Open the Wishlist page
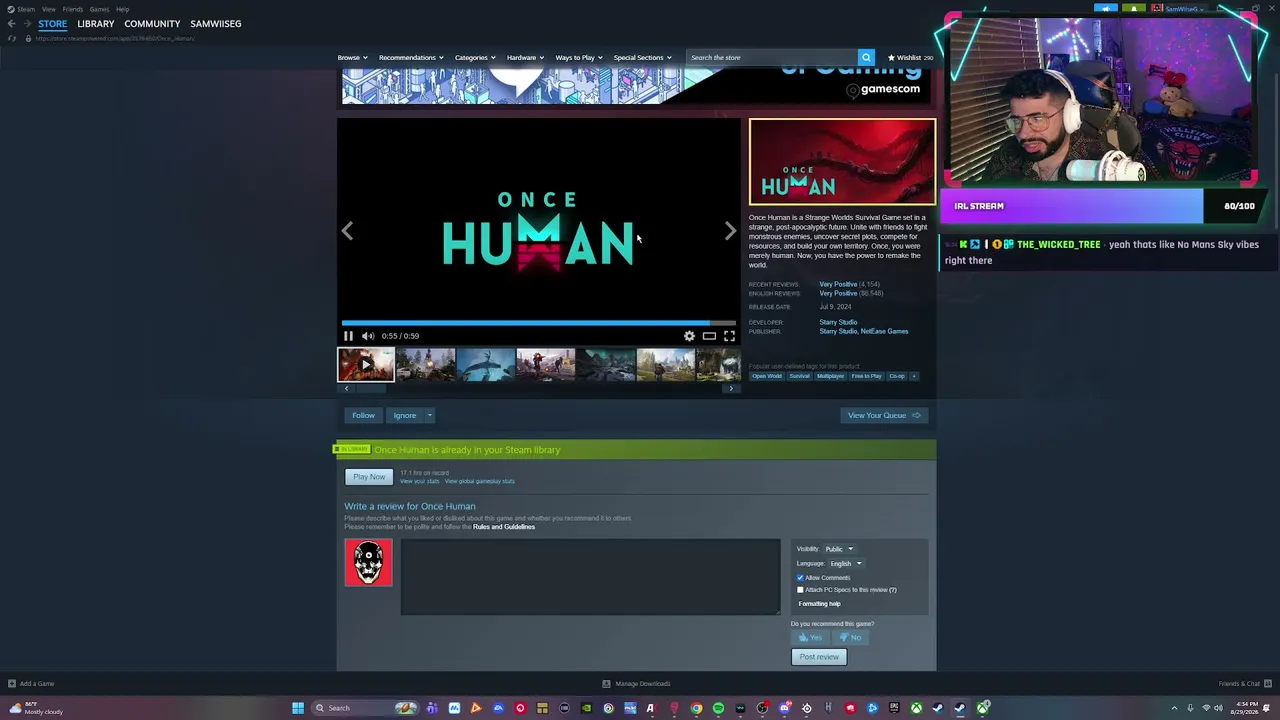Viewport: 1280px width, 720px height. (910, 57)
